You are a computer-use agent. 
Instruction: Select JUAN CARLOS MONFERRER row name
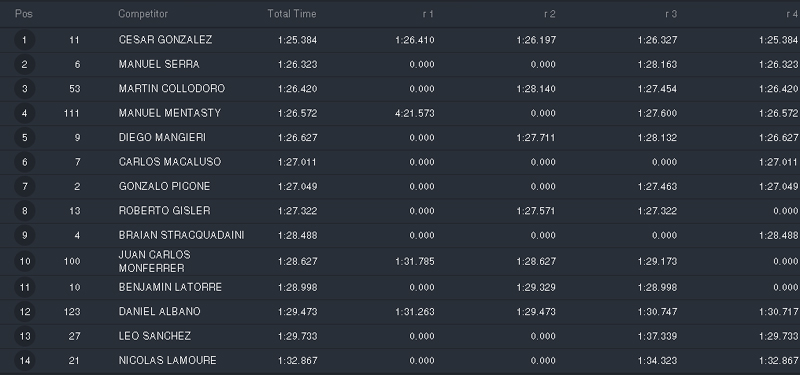point(155,262)
